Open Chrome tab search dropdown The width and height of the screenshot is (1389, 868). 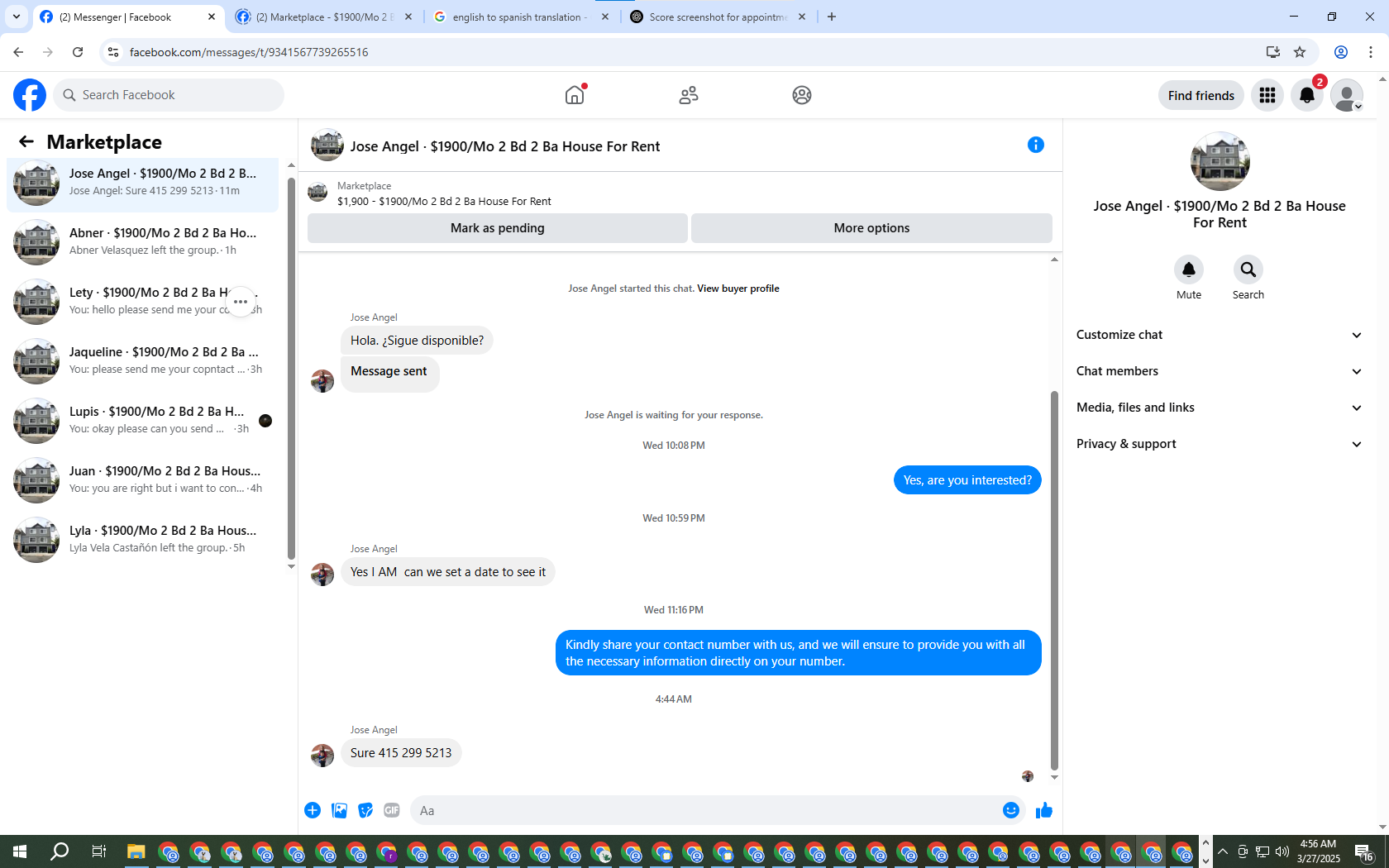[x=17, y=17]
